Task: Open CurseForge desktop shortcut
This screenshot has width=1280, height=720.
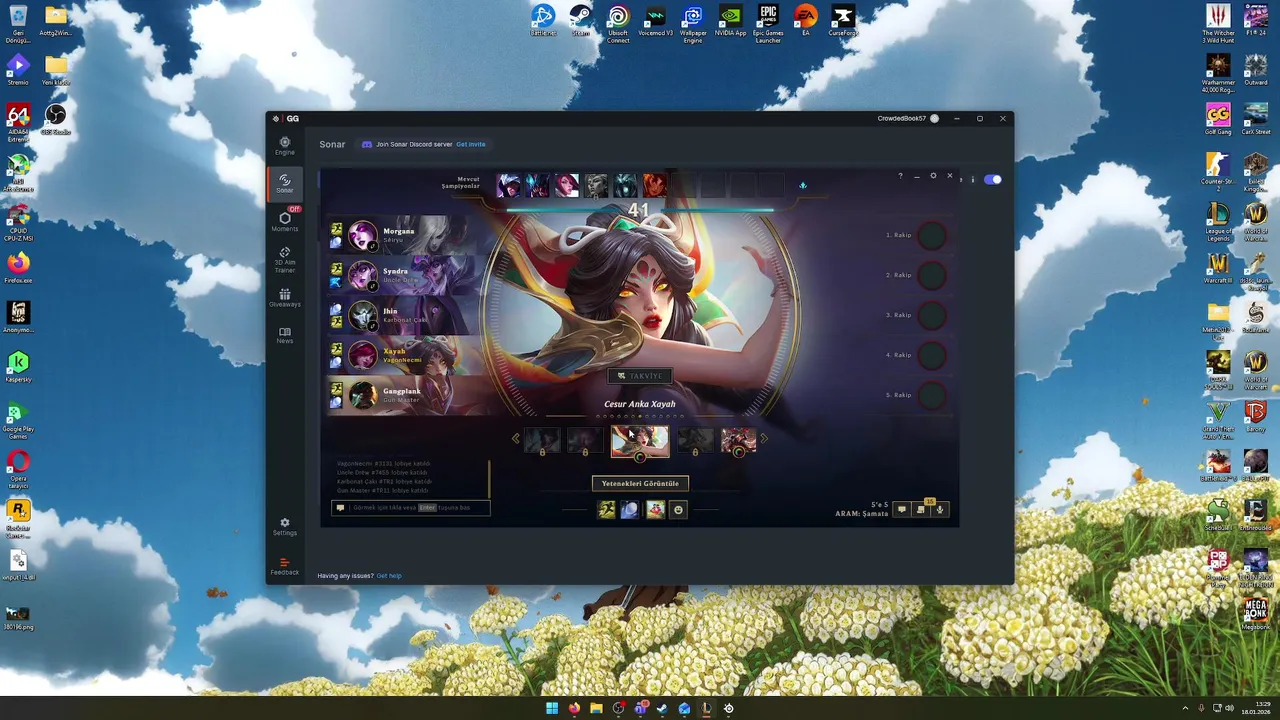Action: pyautogui.click(x=843, y=20)
